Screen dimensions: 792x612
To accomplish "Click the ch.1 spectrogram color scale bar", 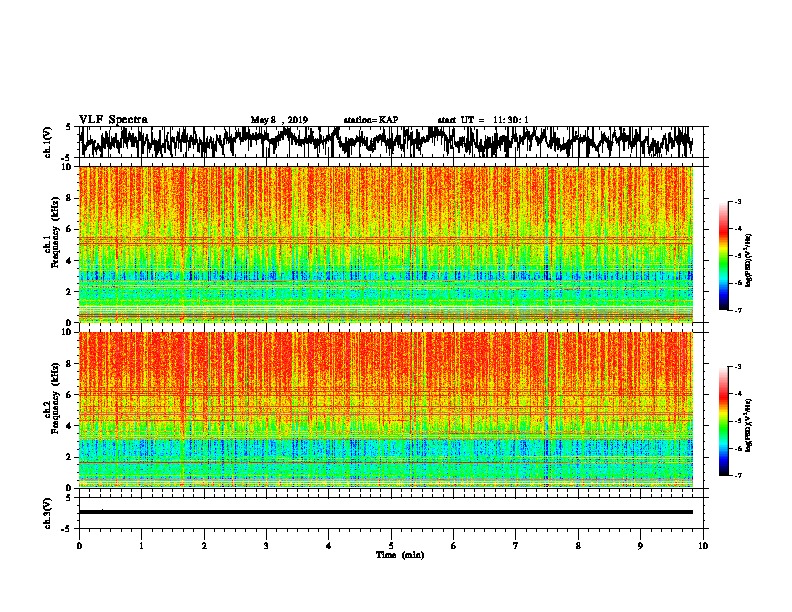I will point(723,256).
